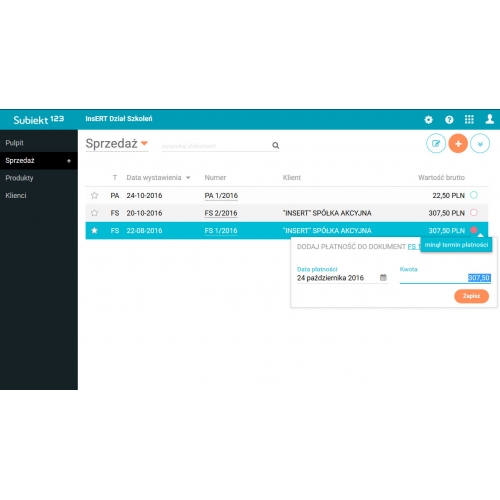The image size is (500, 500).
Task: Click the edit document circle icon
Action: pyautogui.click(x=436, y=144)
